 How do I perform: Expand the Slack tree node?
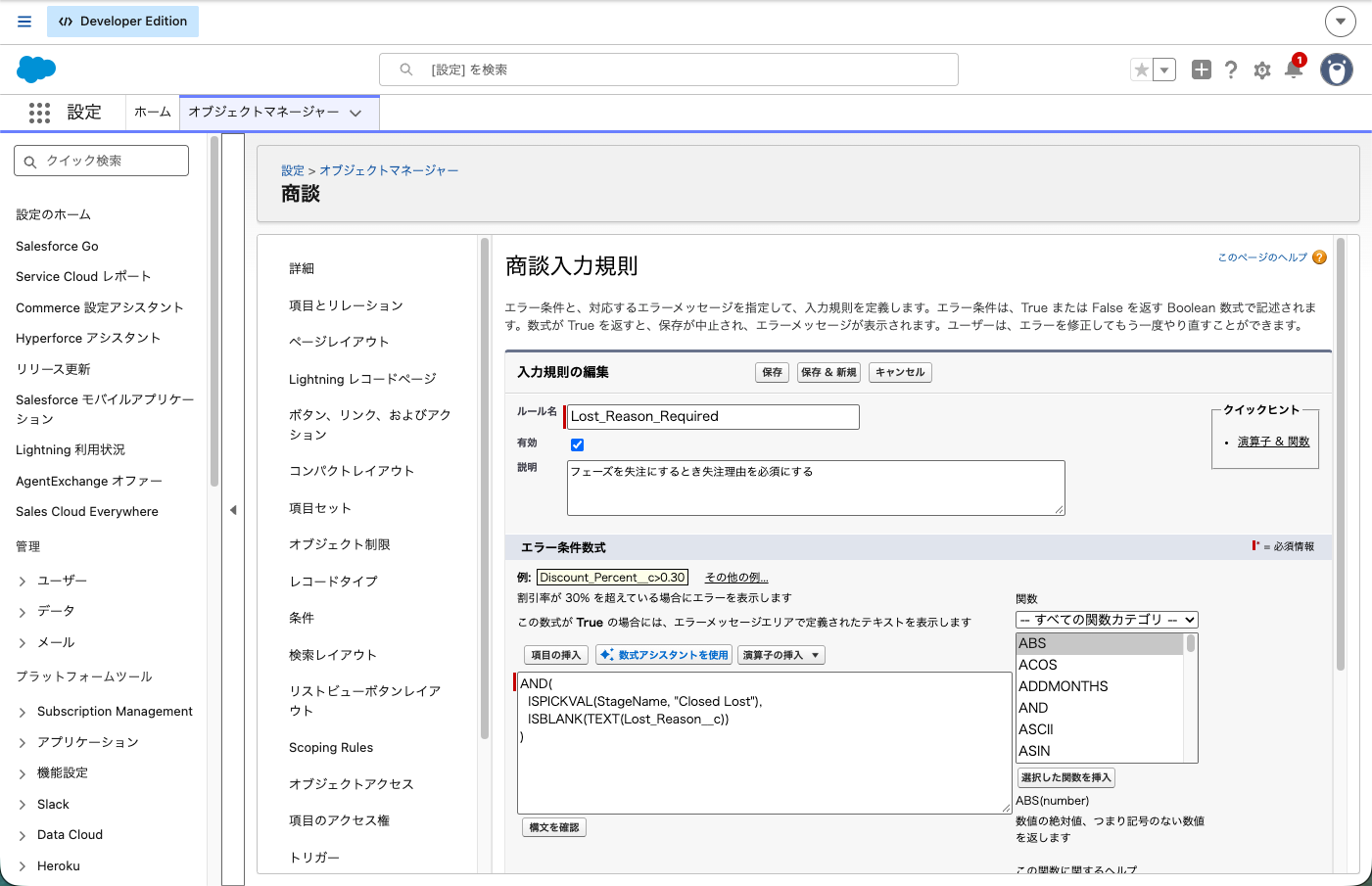23,805
